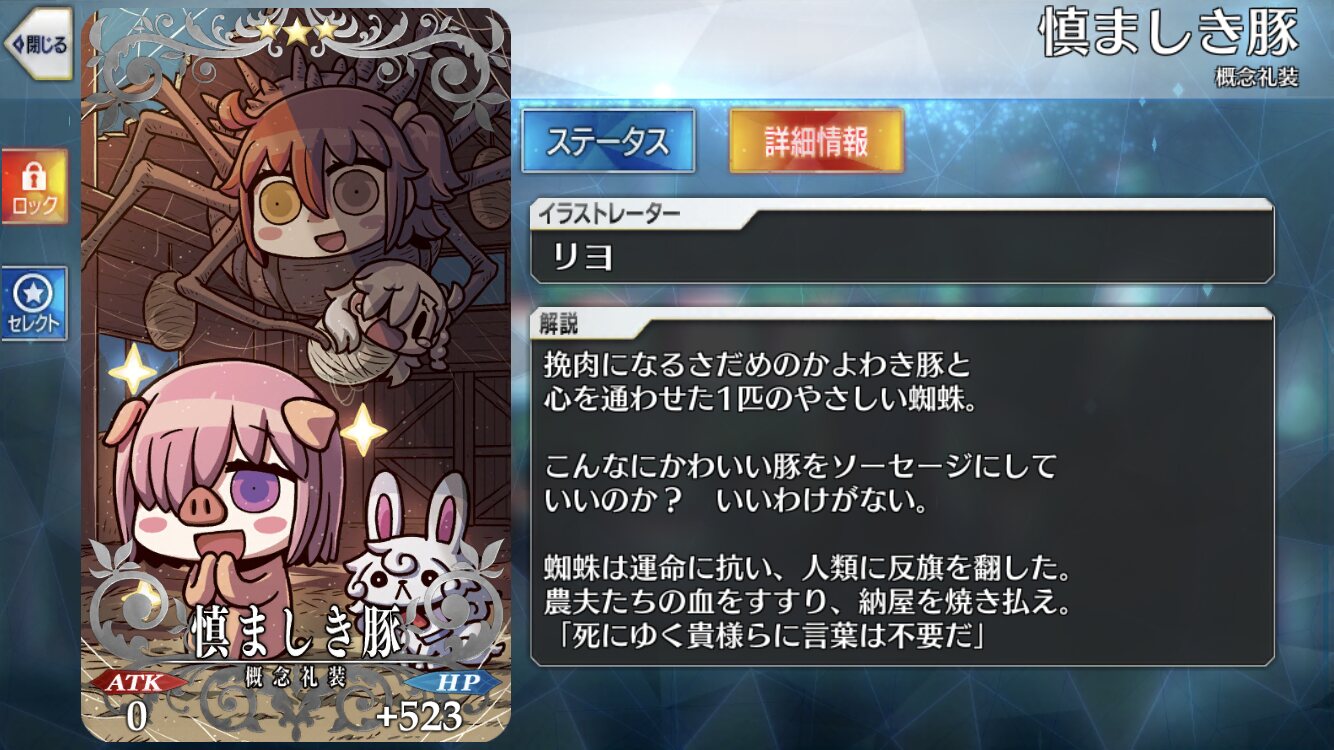Tap the 概念礼装 subtitle under title
The width and height of the screenshot is (1334, 750).
click(x=1257, y=79)
